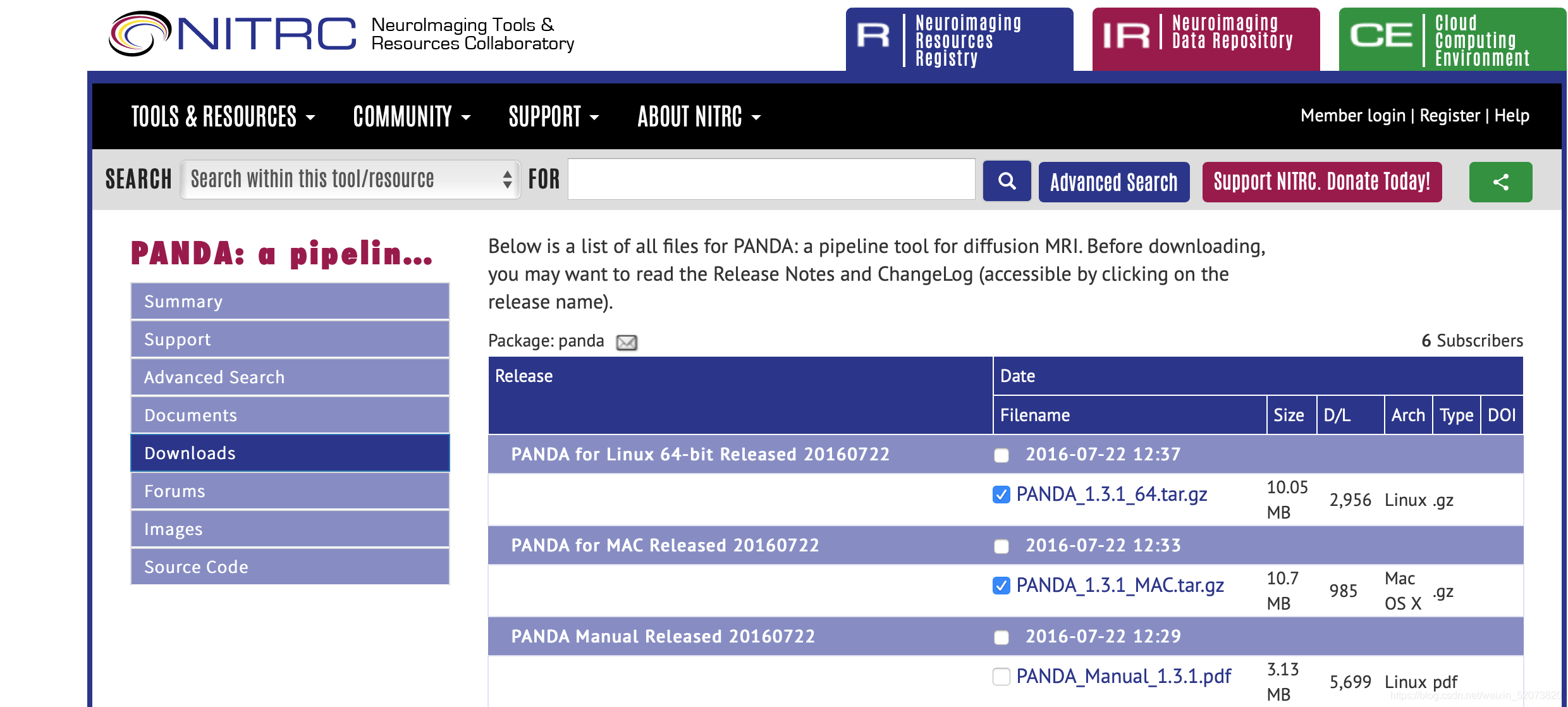1568x707 pixels.
Task: Focus the search FOR text field
Action: click(x=771, y=180)
